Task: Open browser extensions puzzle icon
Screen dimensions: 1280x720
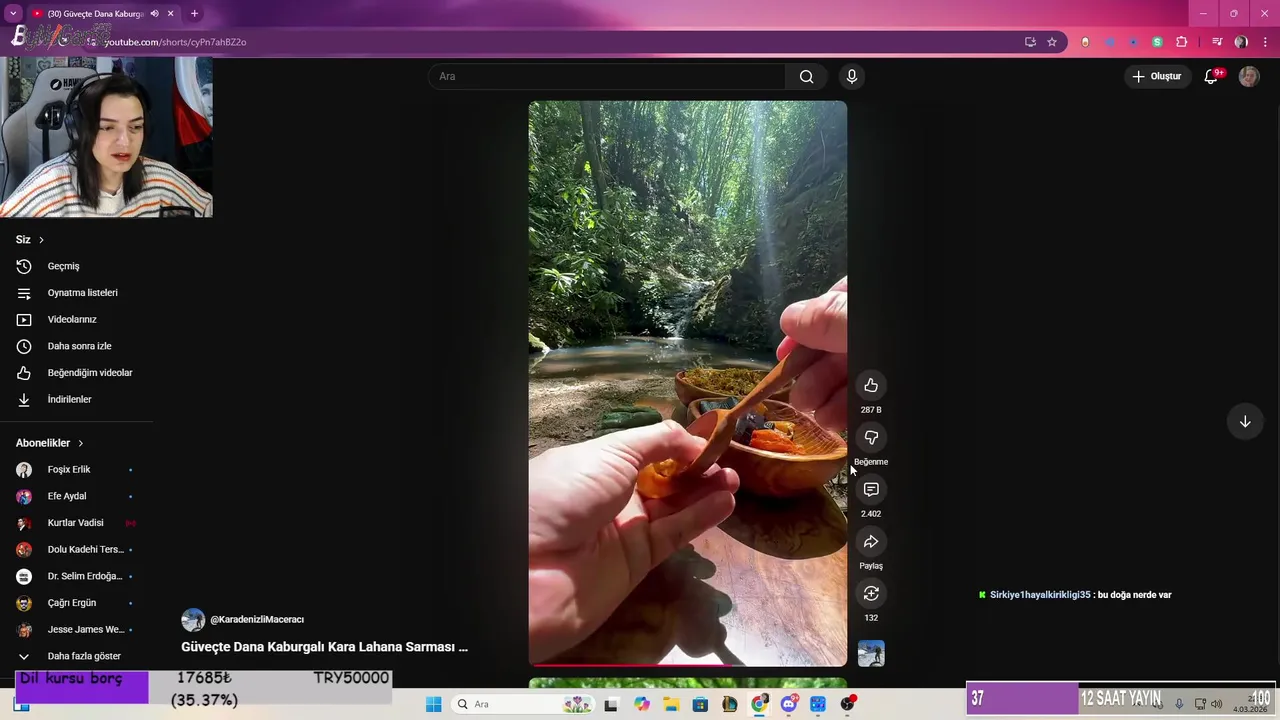Action: point(1182,42)
